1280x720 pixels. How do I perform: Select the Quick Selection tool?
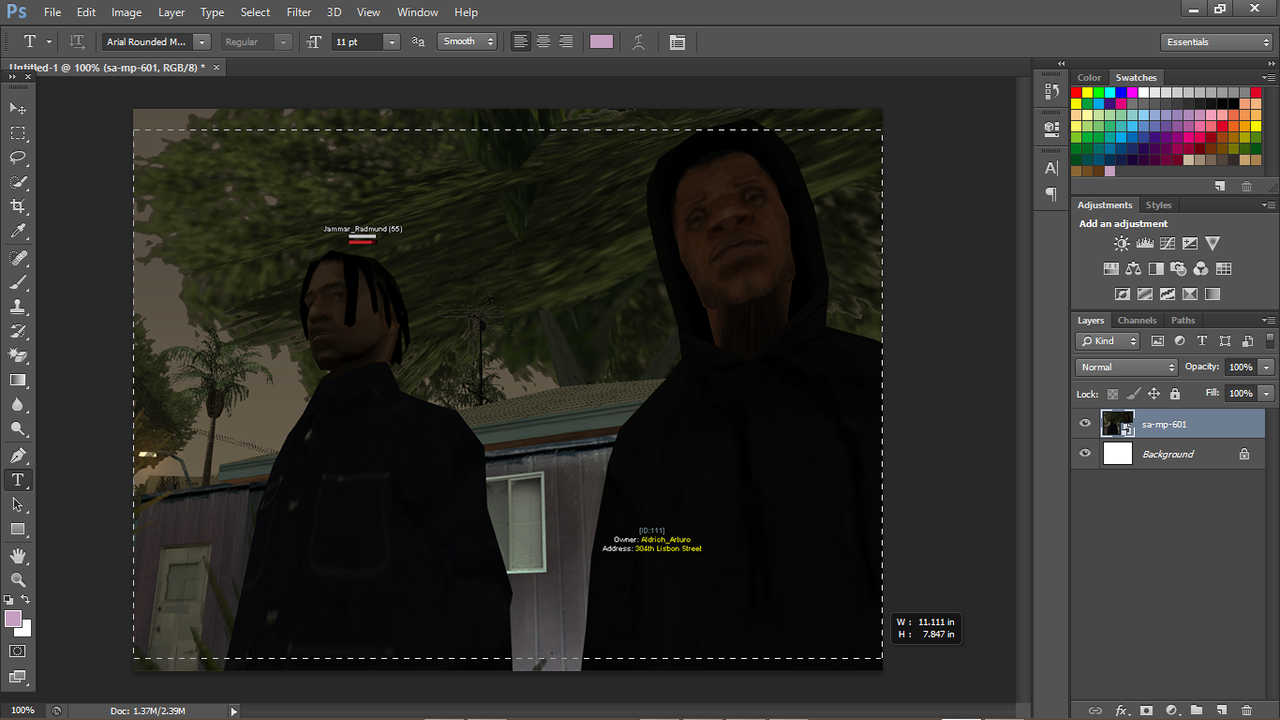point(18,183)
